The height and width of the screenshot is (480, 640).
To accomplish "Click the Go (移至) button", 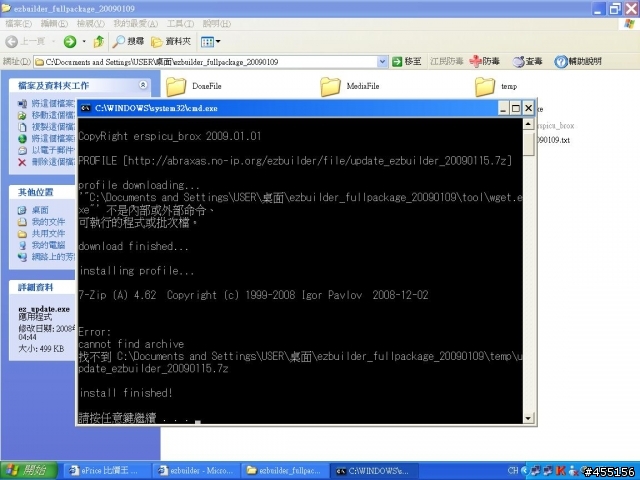I will (x=407, y=62).
